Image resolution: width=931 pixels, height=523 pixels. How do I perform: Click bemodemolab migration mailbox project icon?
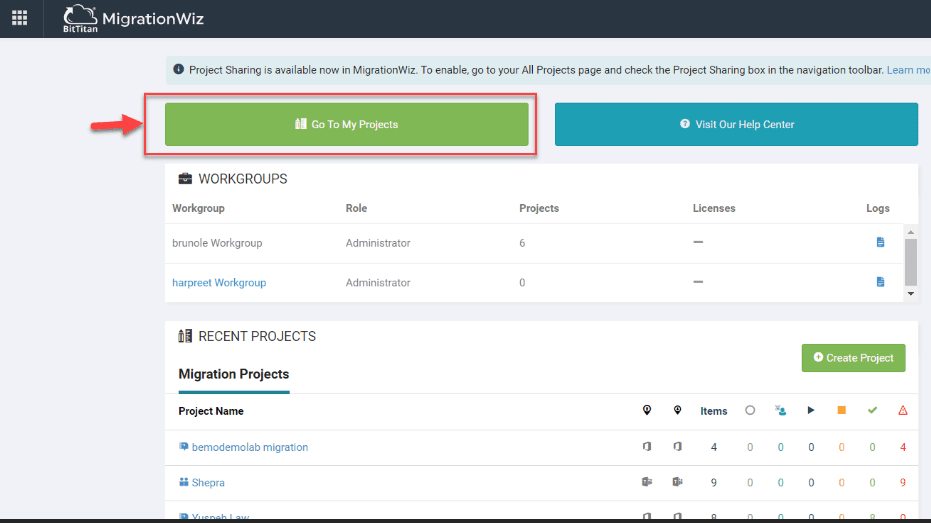coord(183,446)
